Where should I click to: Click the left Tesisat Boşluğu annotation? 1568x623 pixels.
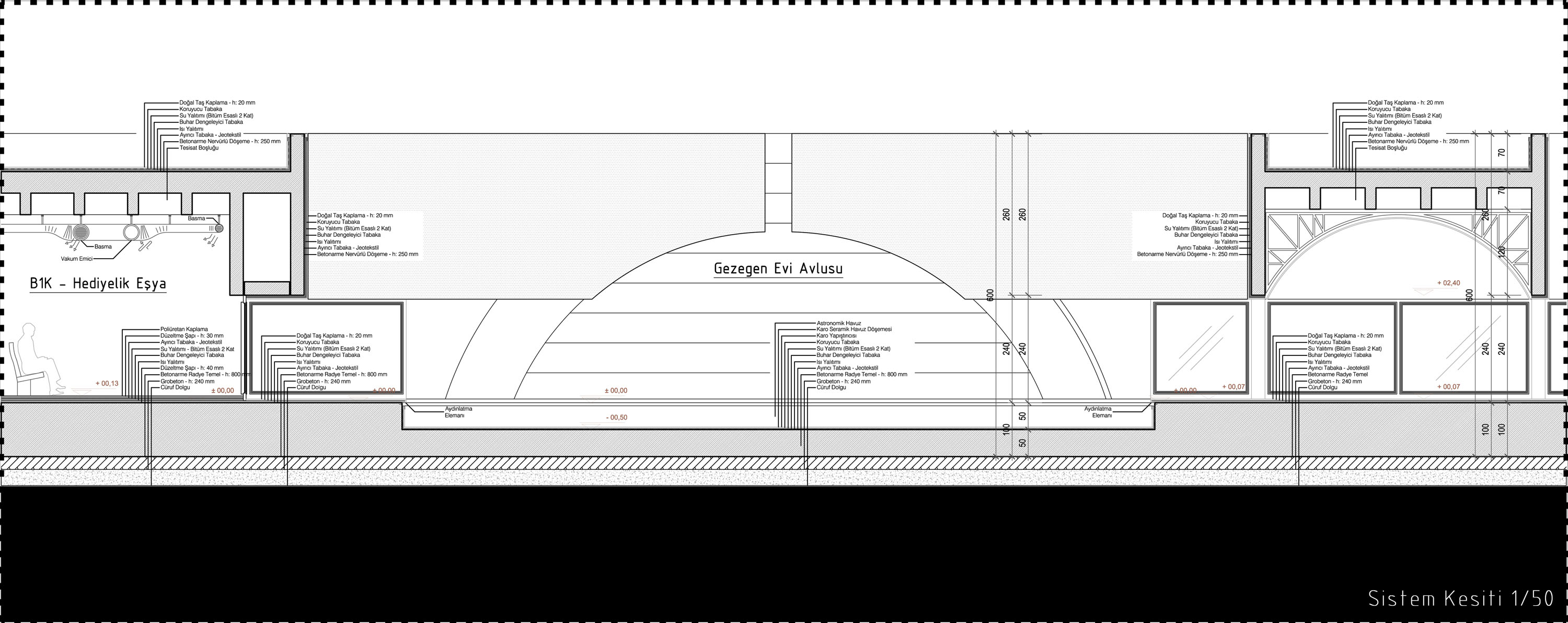click(x=199, y=148)
